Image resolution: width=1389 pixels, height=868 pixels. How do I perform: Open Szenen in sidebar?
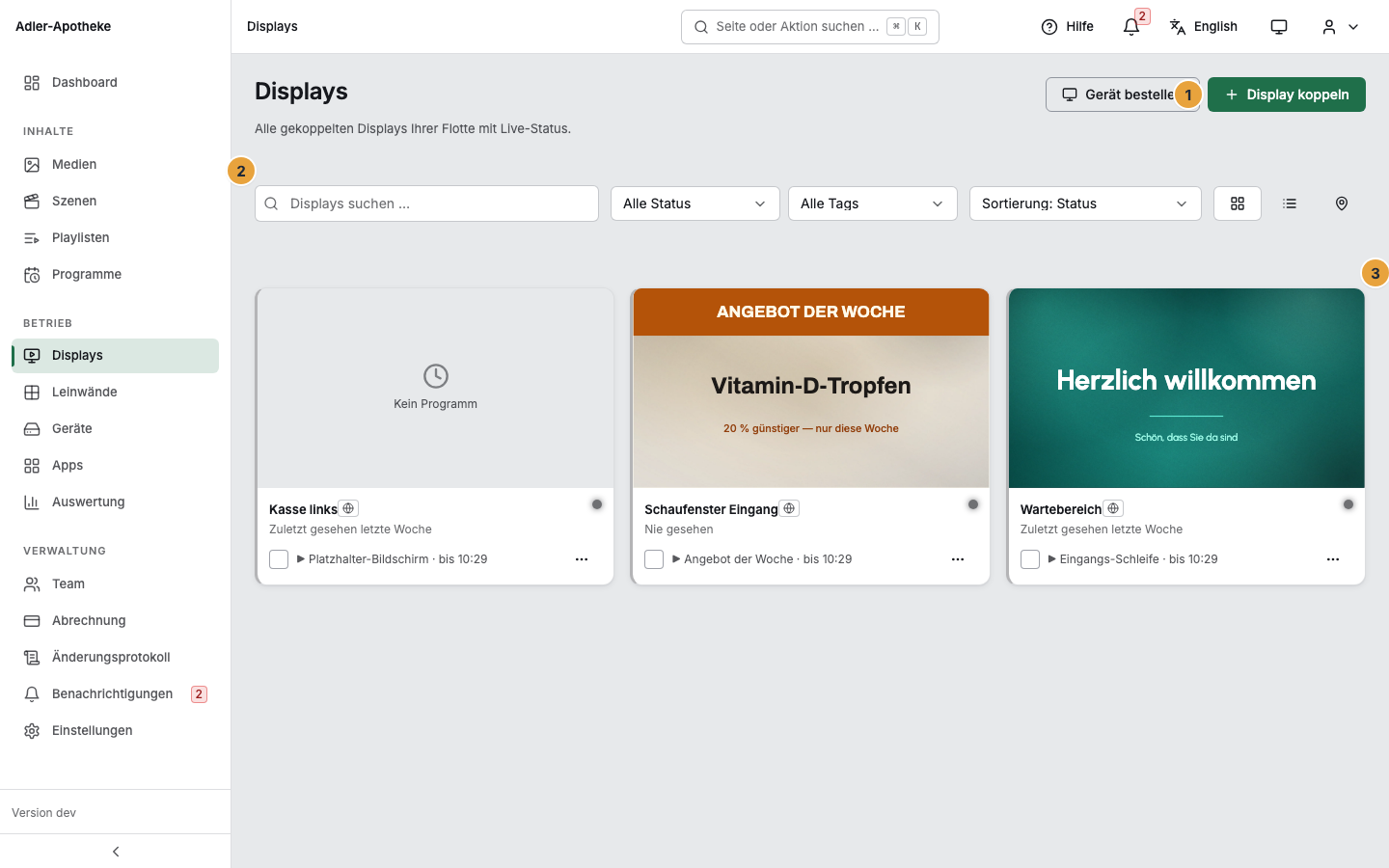click(x=116, y=202)
